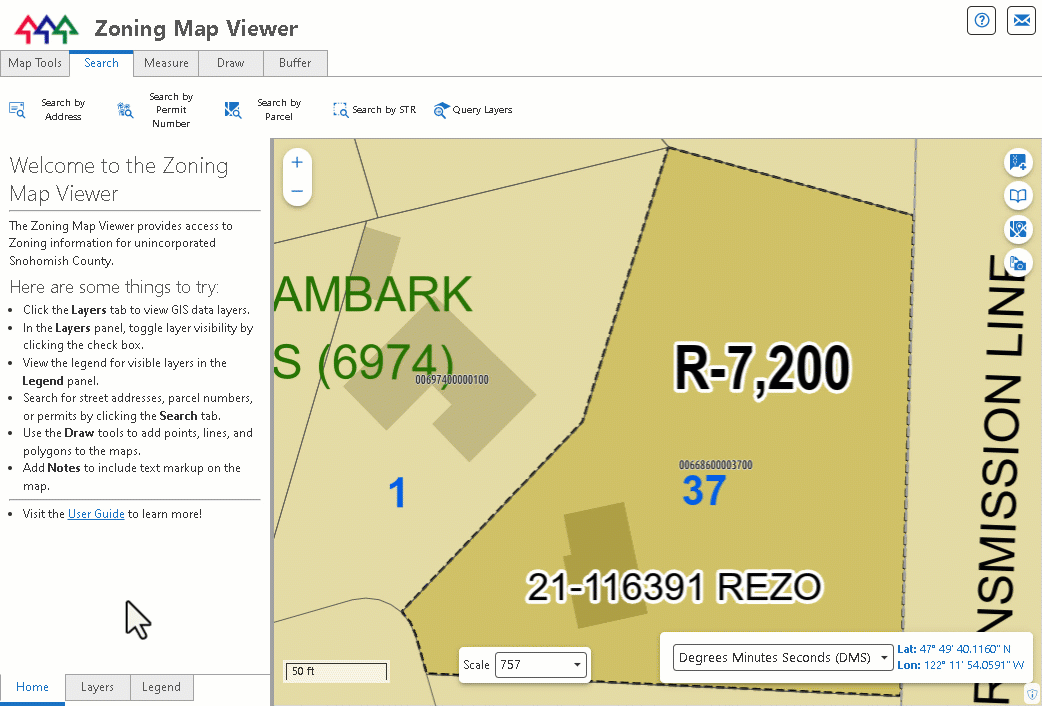
Task: Click the R-7,200 zoning label
Action: click(x=762, y=369)
